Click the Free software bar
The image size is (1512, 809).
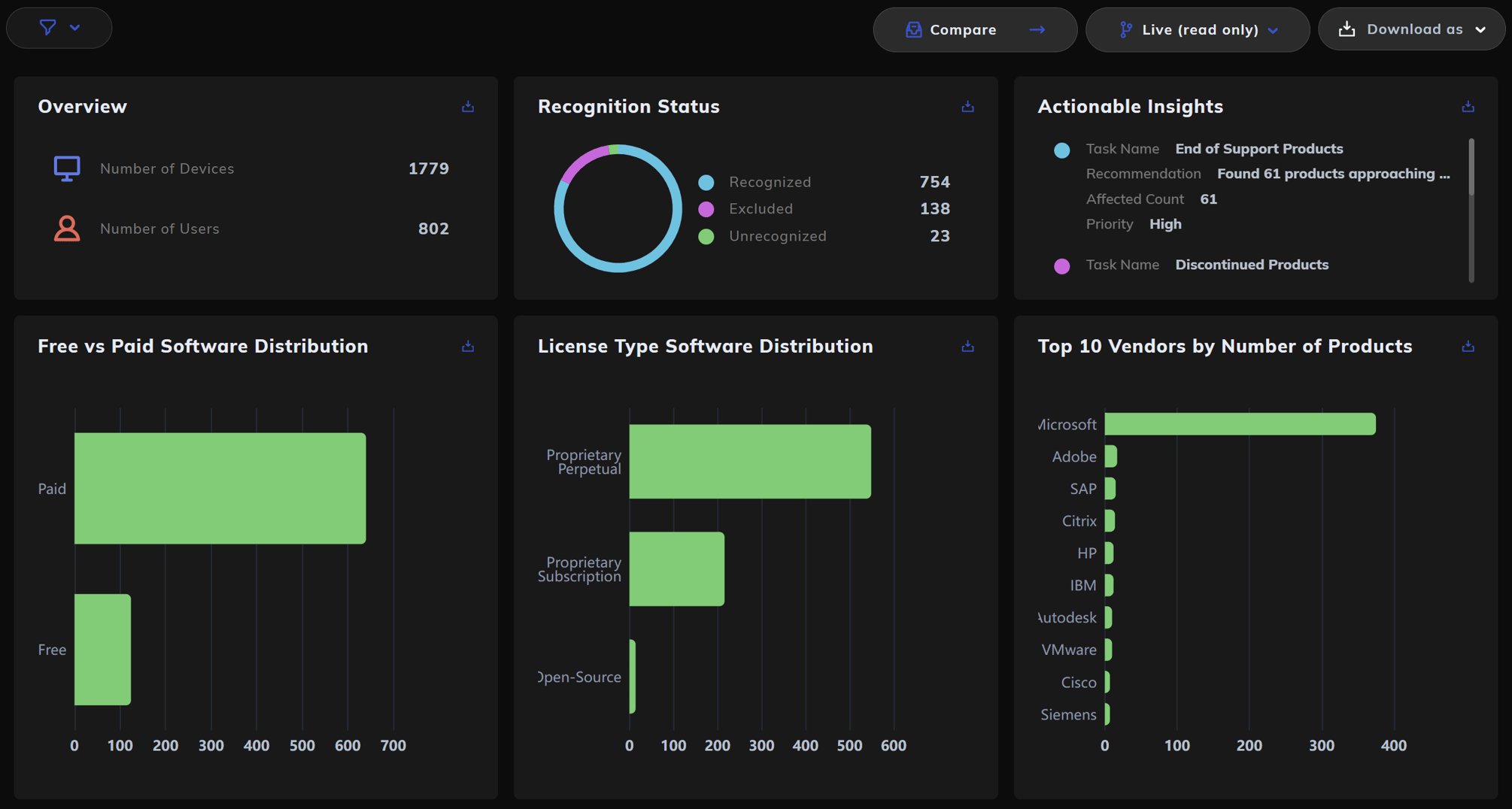coord(103,650)
